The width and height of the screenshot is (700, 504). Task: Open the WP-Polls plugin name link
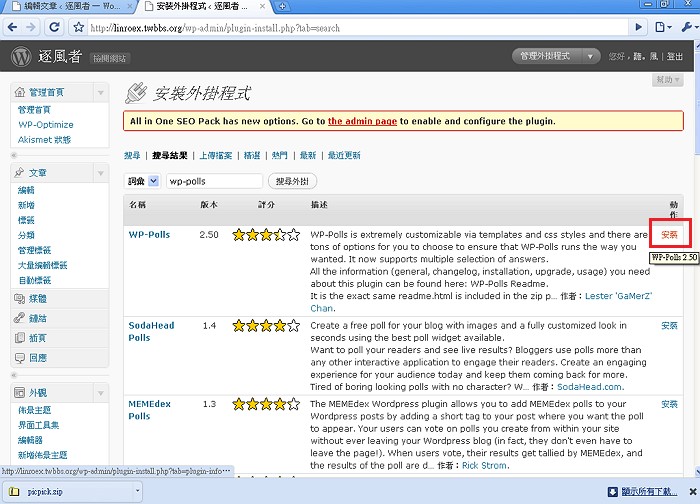pos(150,235)
